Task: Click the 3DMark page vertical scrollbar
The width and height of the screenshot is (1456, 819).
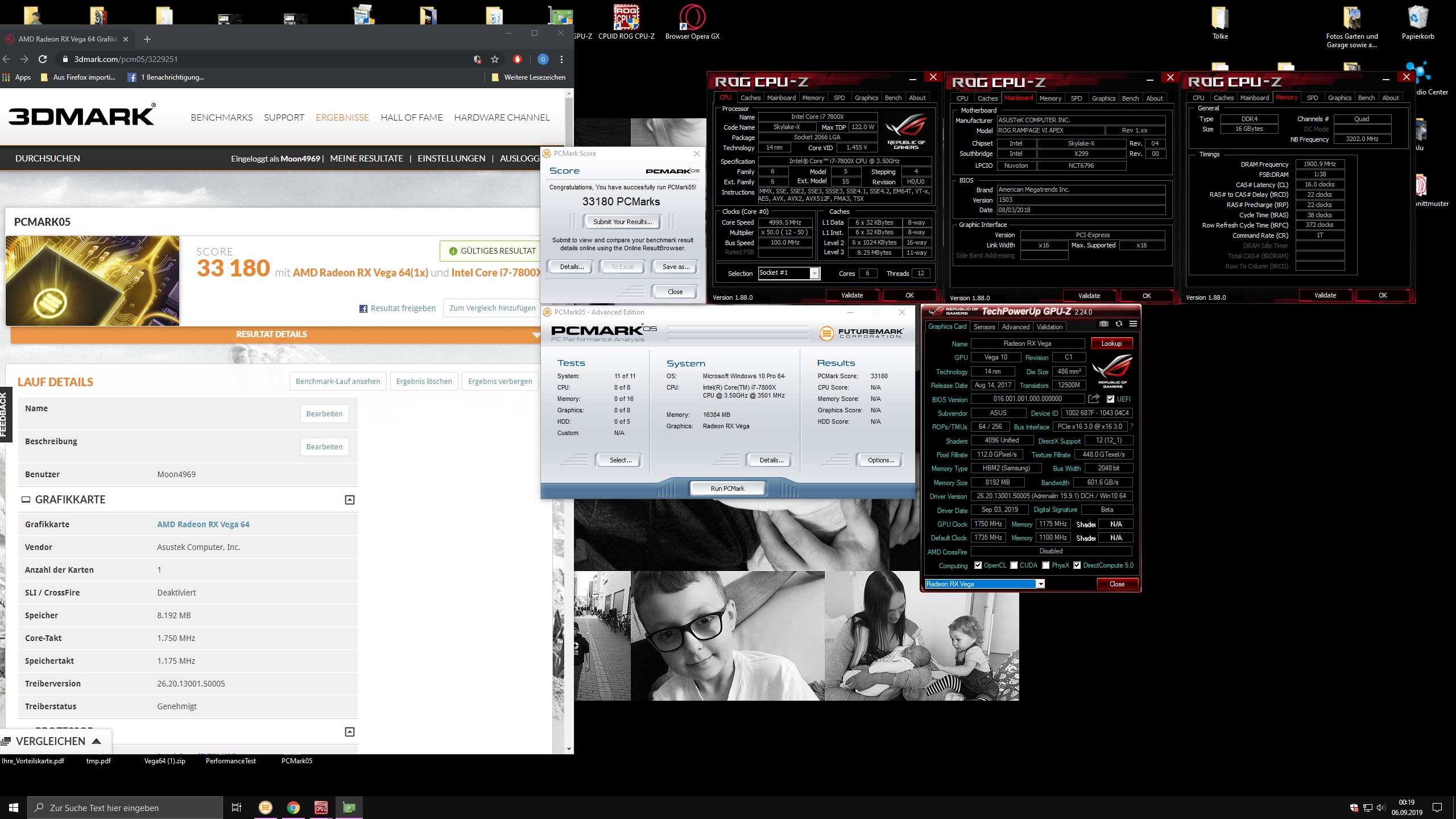Action: (x=569, y=421)
